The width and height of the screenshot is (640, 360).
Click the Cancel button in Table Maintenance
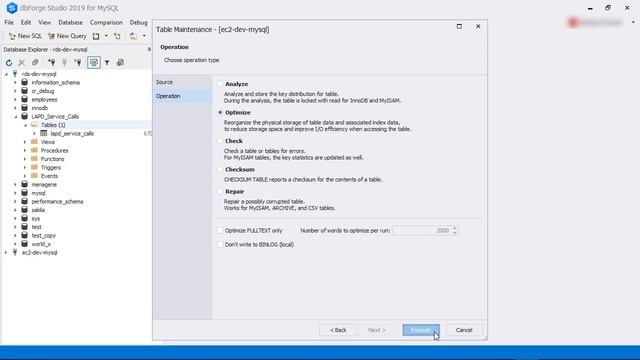(464, 330)
